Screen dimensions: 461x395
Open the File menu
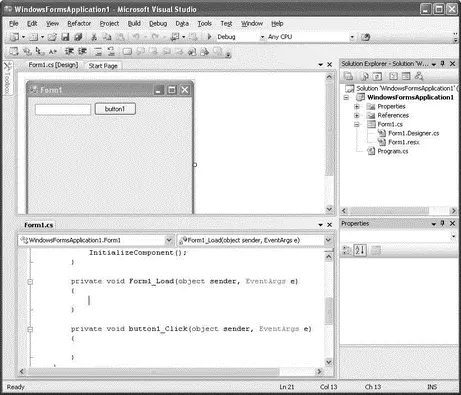pyautogui.click(x=14, y=24)
